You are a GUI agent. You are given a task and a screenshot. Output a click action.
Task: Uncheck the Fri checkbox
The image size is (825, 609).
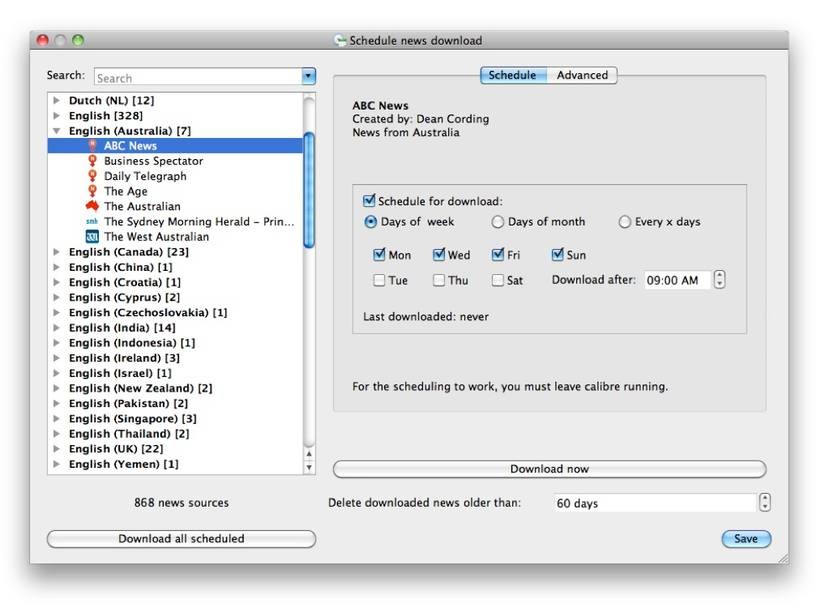pos(498,255)
